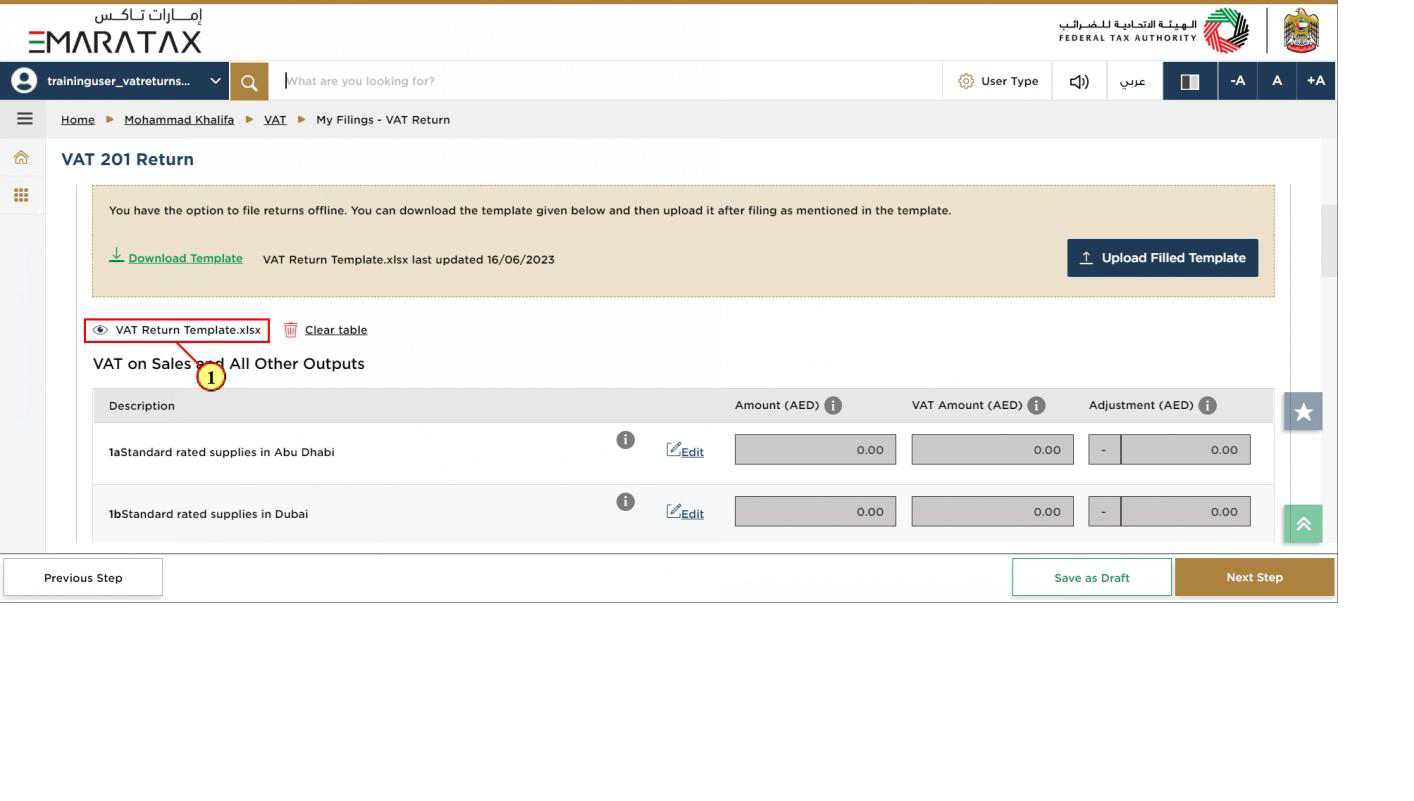Click the EmaraTax logo

(x=115, y=31)
